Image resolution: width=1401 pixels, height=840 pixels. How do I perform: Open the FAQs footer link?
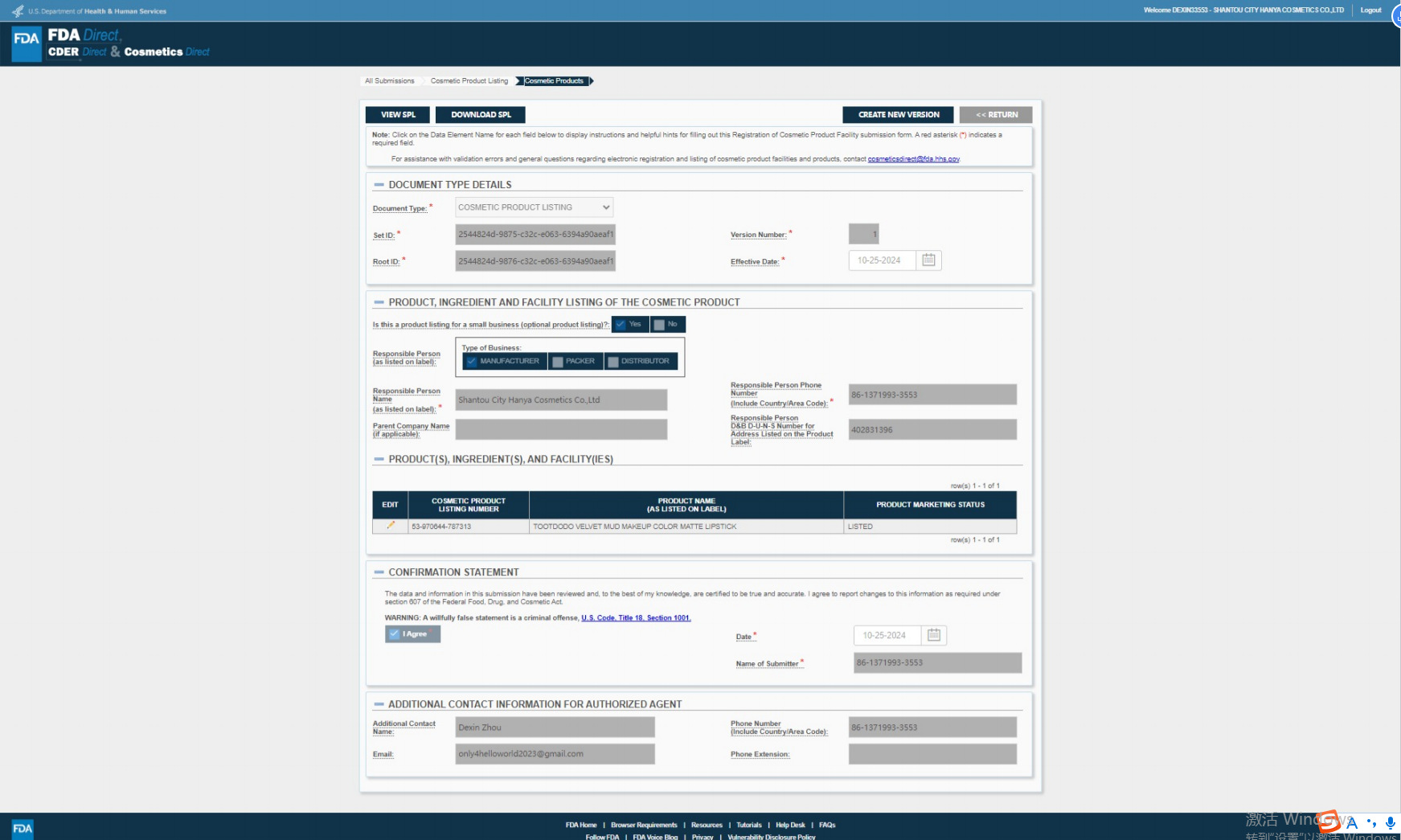pos(827,826)
